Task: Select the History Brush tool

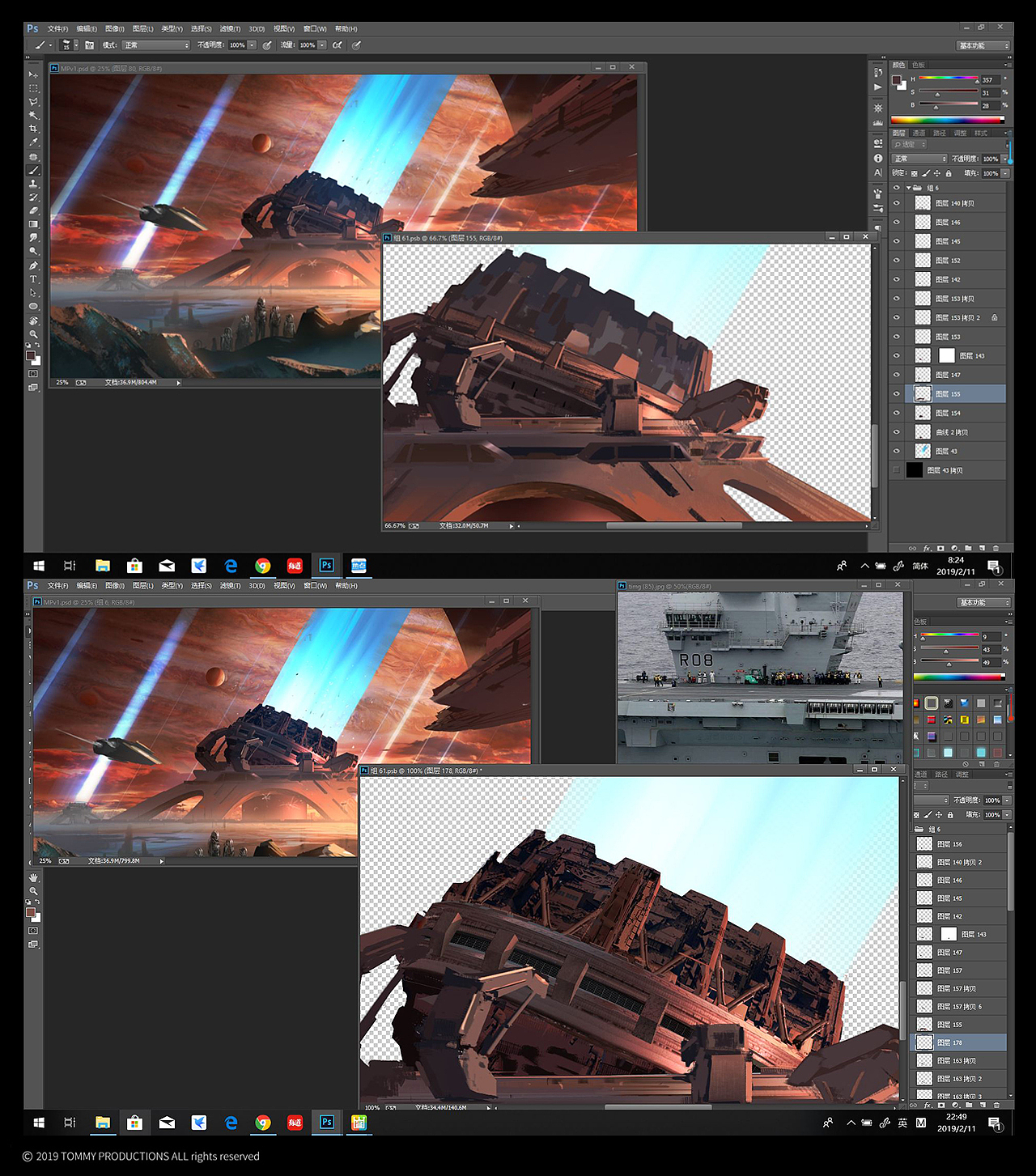Action: (33, 197)
